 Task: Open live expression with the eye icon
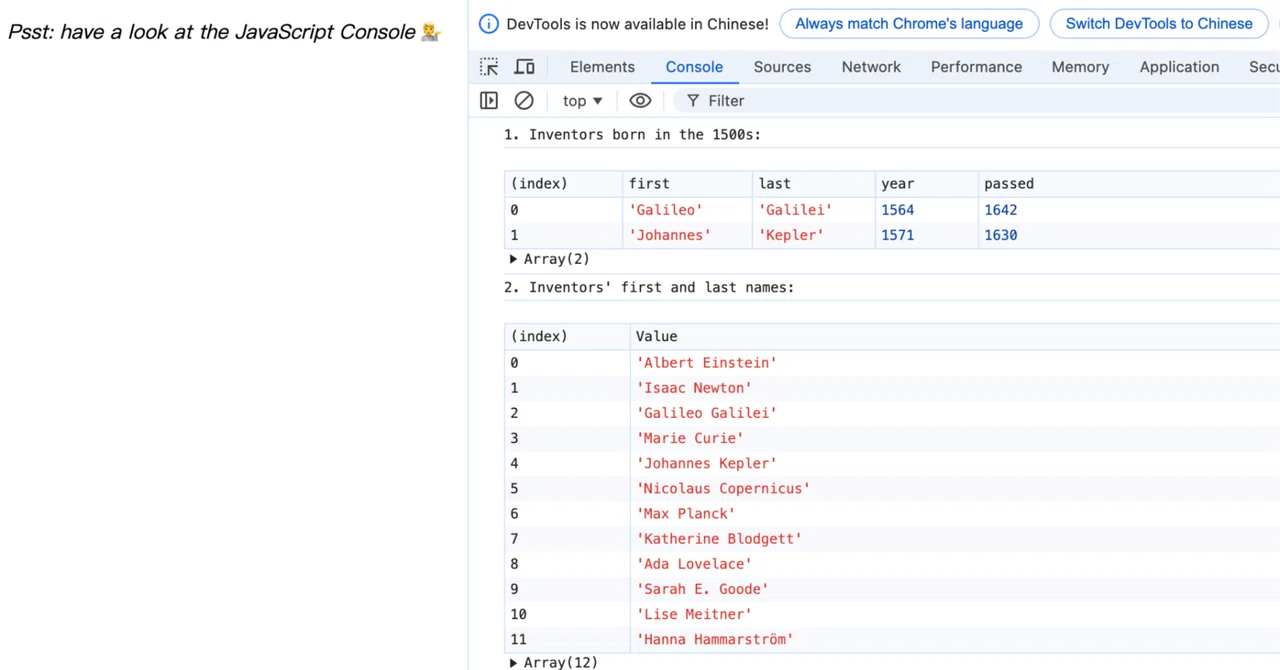(x=640, y=101)
